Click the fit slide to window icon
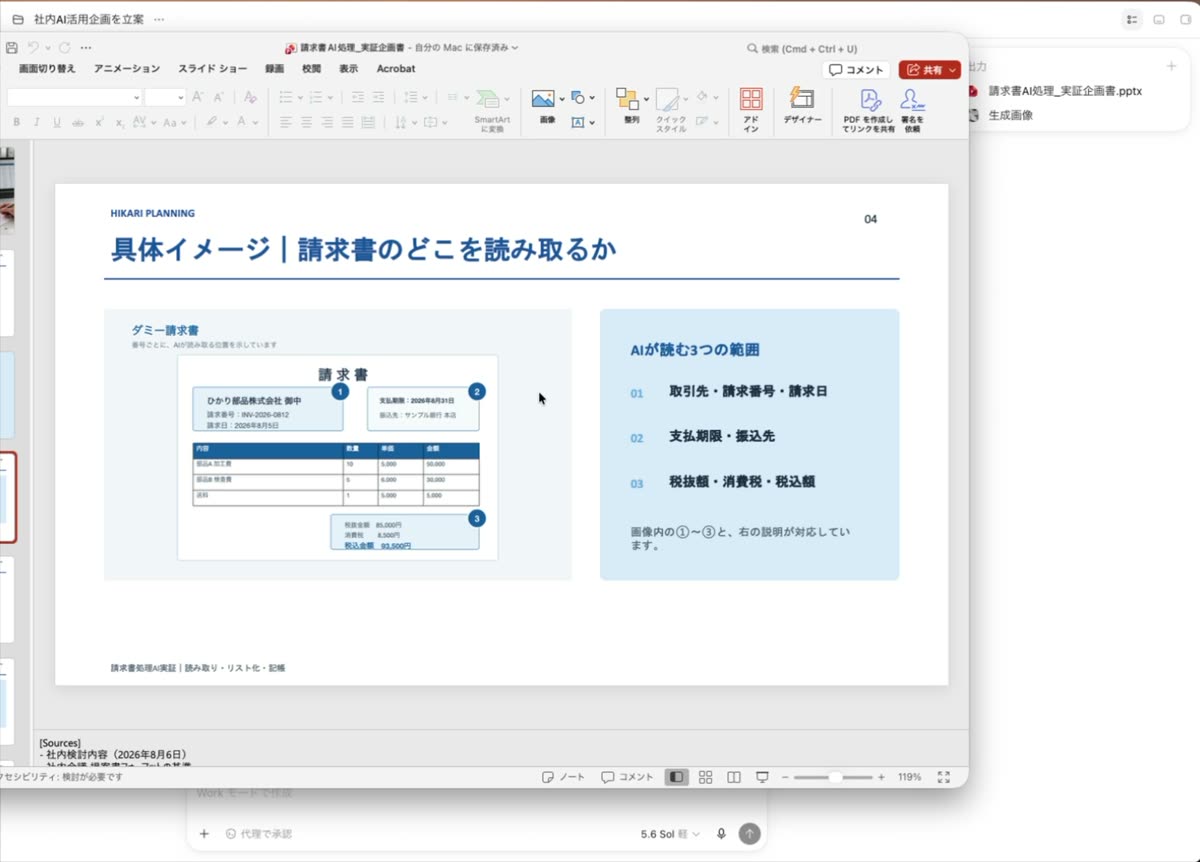This screenshot has height=862, width=1200. tap(944, 777)
